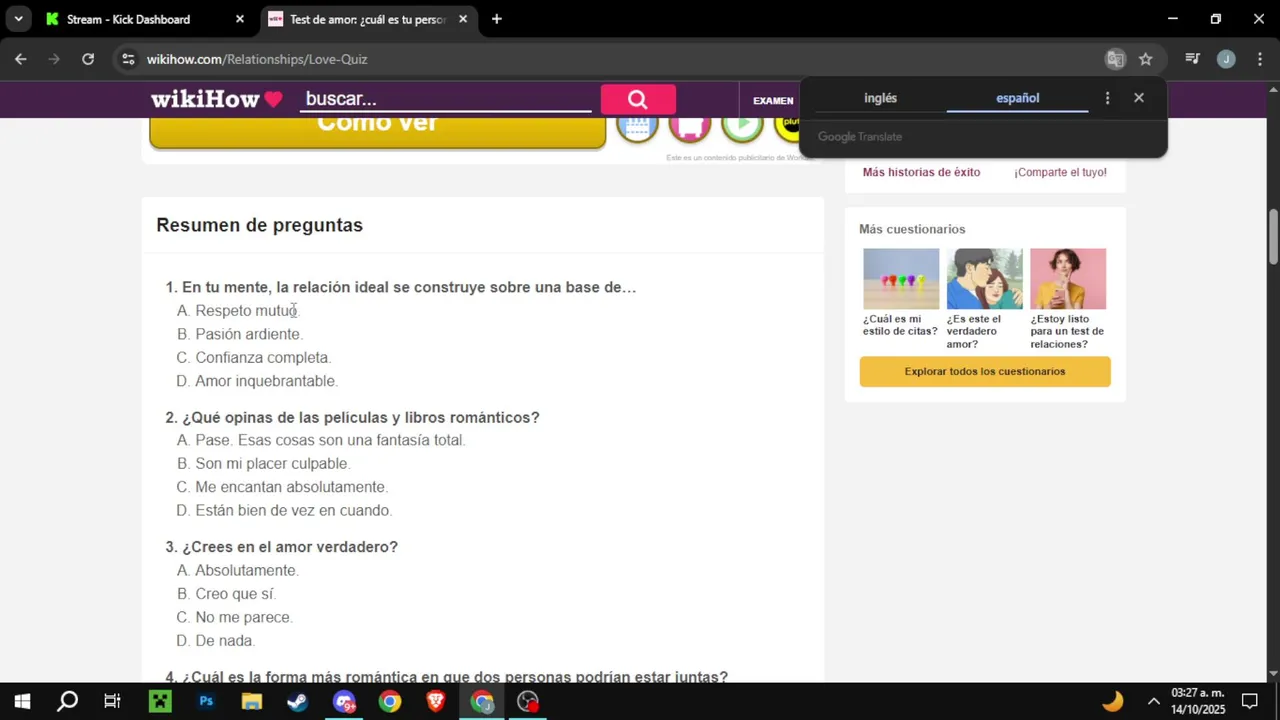The height and width of the screenshot is (720, 1280).
Task: Click question '3. ¿Crees en el amor verdadero?'
Action: point(282,547)
